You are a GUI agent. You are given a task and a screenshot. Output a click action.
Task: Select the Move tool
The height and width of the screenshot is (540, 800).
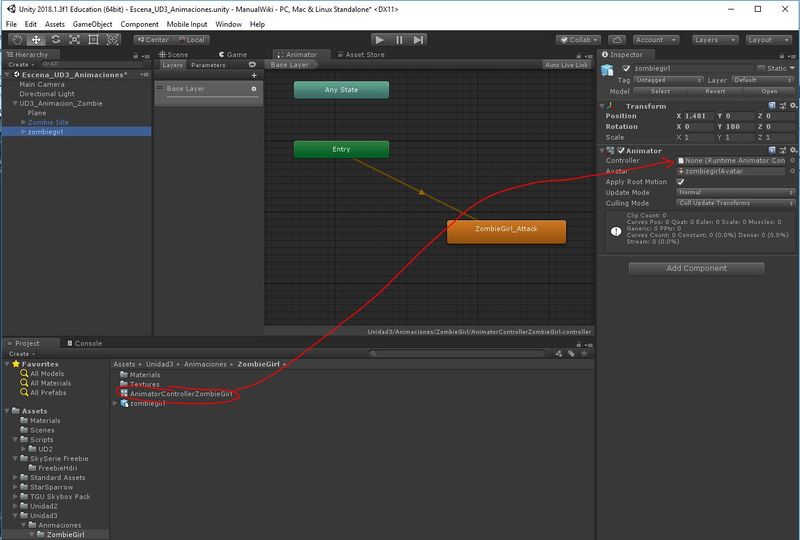point(36,40)
